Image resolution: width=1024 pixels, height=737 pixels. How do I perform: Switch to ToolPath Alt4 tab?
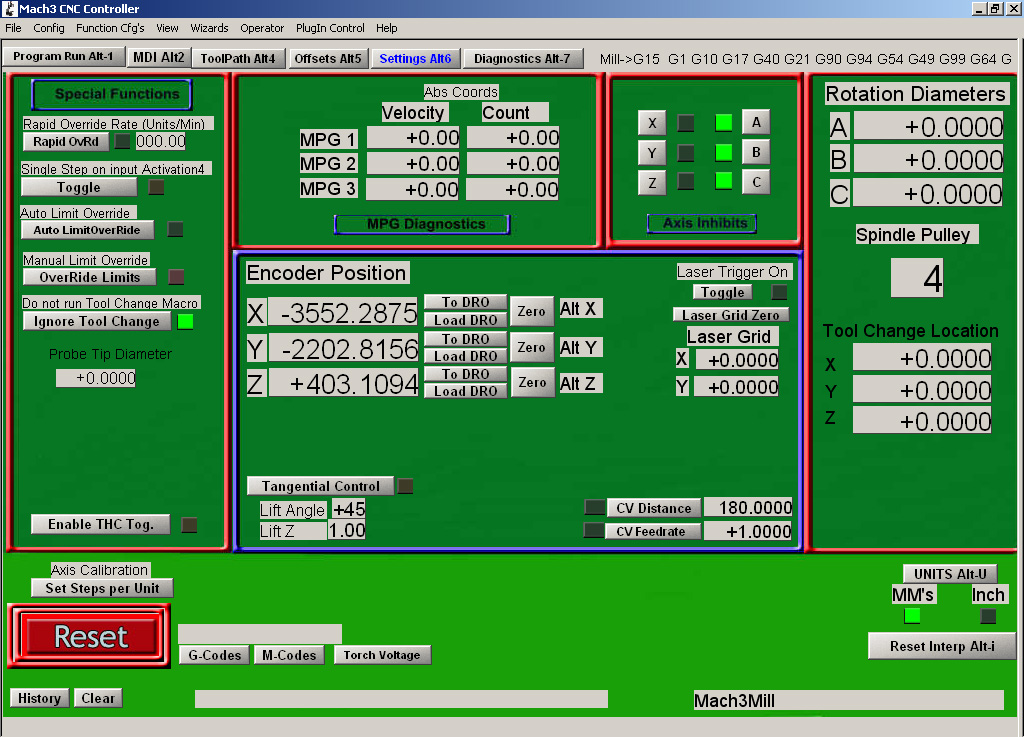pyautogui.click(x=238, y=58)
